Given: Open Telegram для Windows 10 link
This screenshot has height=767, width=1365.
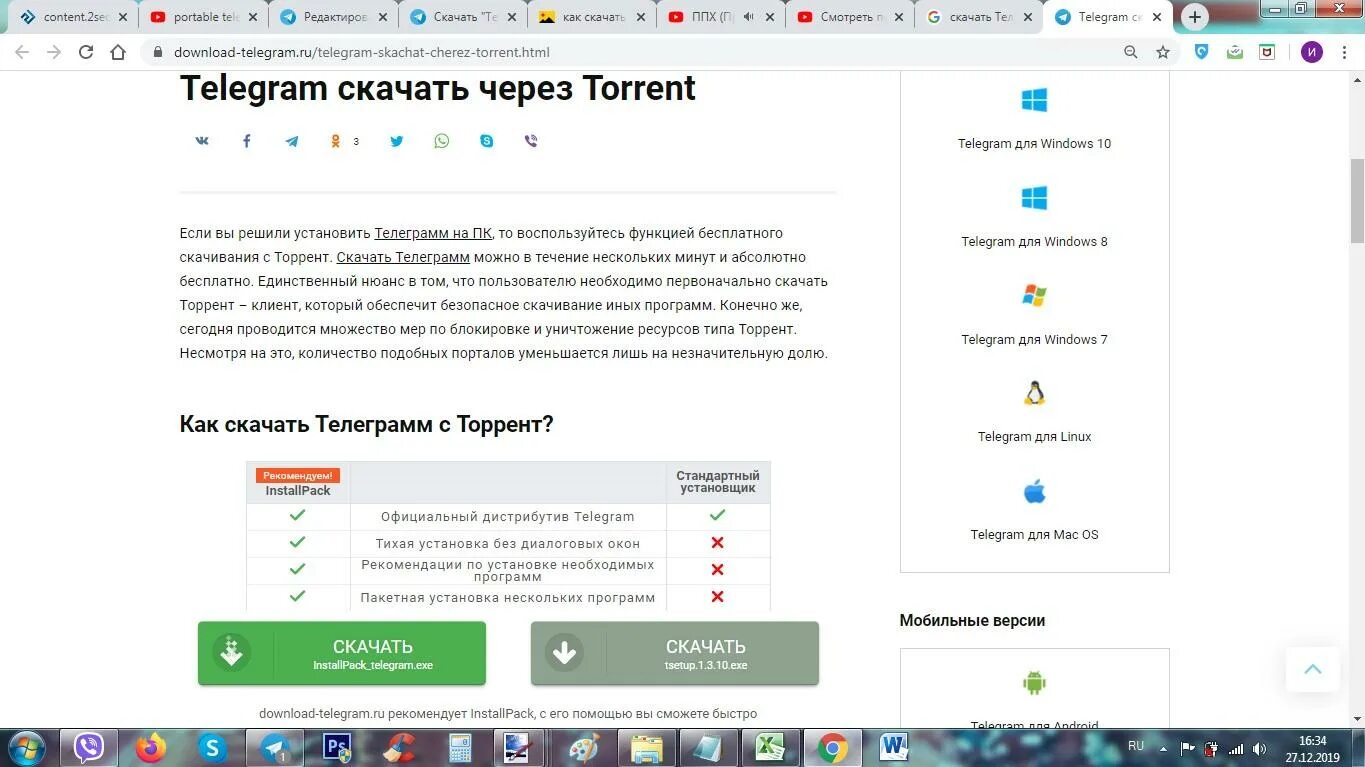Looking at the screenshot, I should point(1034,143).
